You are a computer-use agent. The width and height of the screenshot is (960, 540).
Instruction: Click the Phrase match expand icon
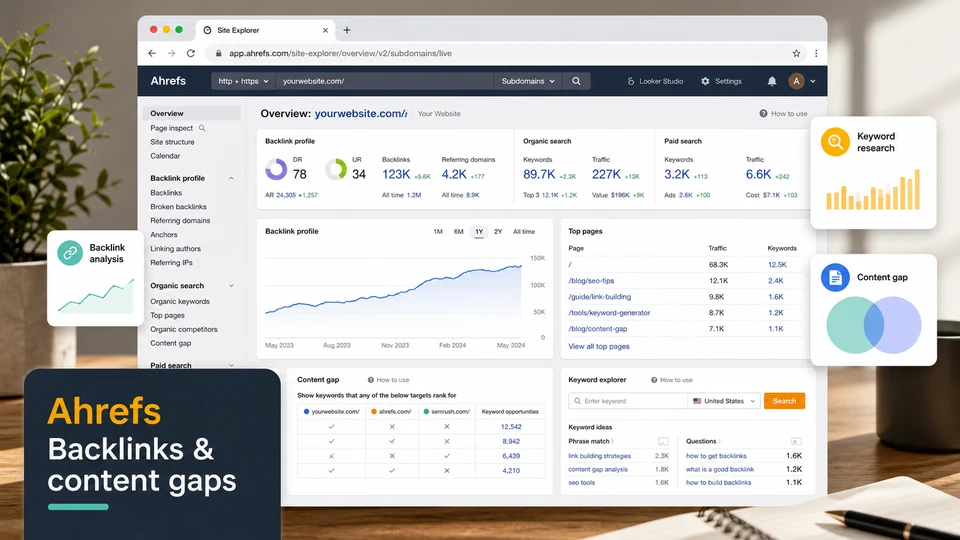(663, 441)
